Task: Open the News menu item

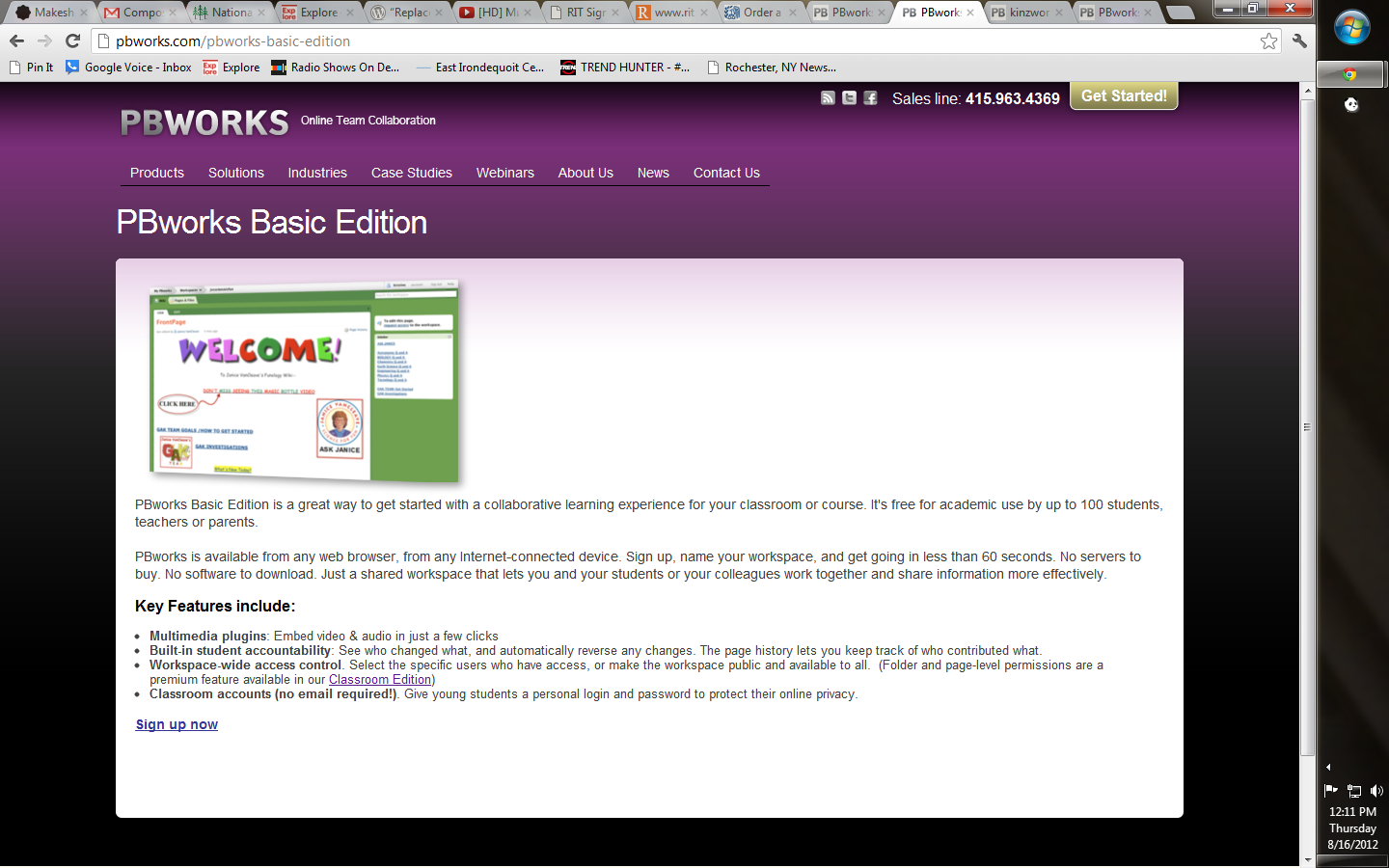Action: click(x=653, y=173)
